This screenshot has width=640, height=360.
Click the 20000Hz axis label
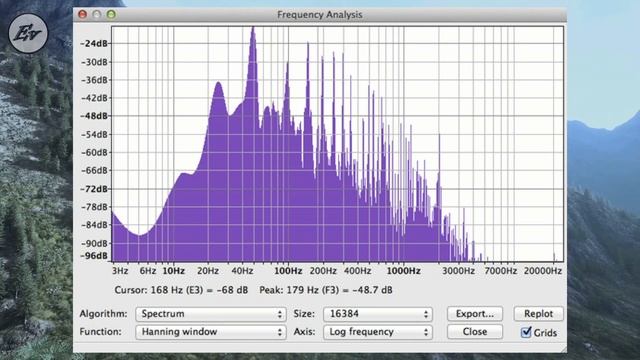pyautogui.click(x=543, y=271)
